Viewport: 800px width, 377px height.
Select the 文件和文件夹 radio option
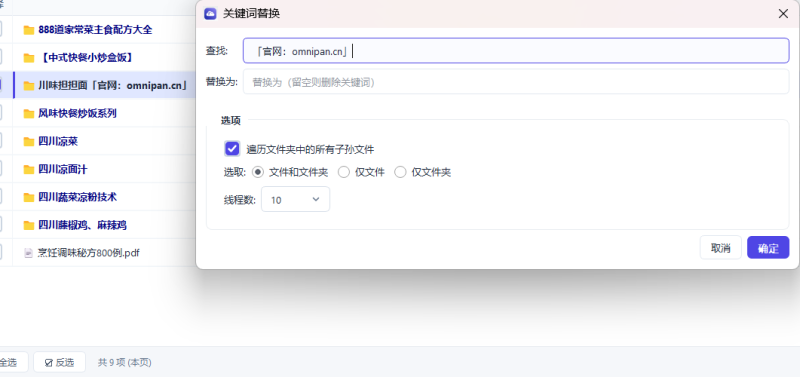(x=258, y=172)
